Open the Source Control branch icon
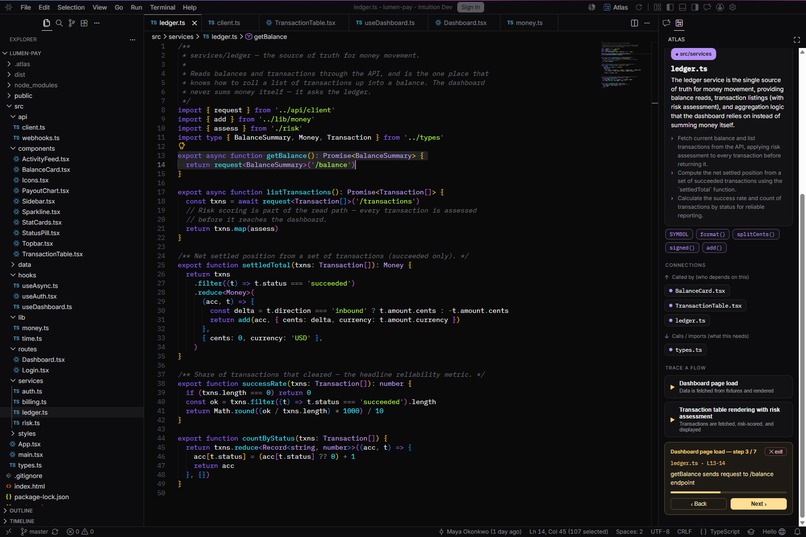This screenshot has height=537, width=806. click(71, 23)
